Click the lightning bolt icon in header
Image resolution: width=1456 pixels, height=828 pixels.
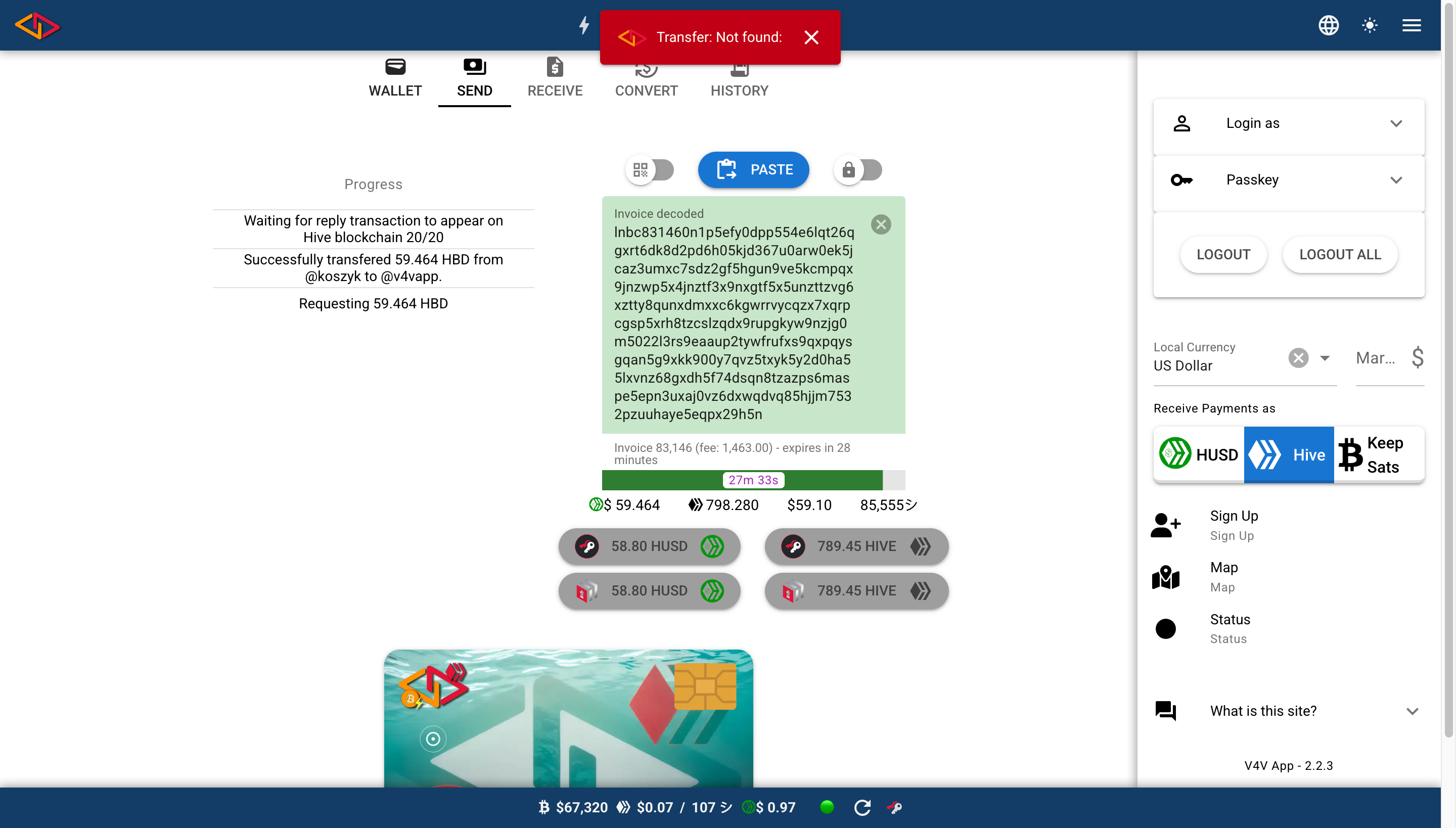pos(584,26)
